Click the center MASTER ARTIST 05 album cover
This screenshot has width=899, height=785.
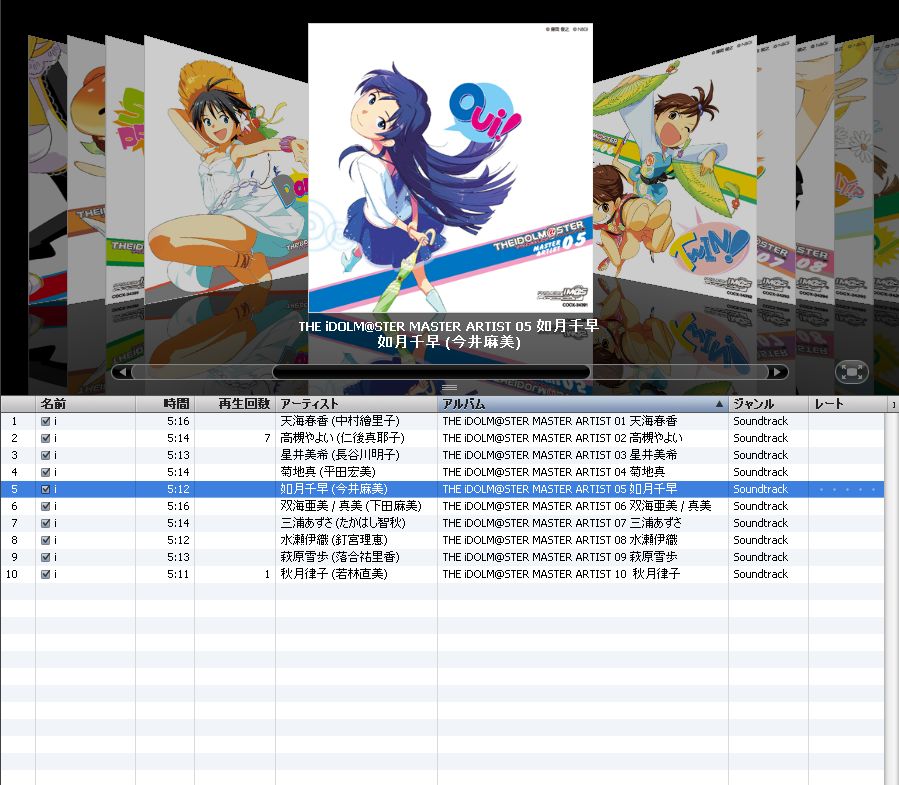tap(450, 167)
